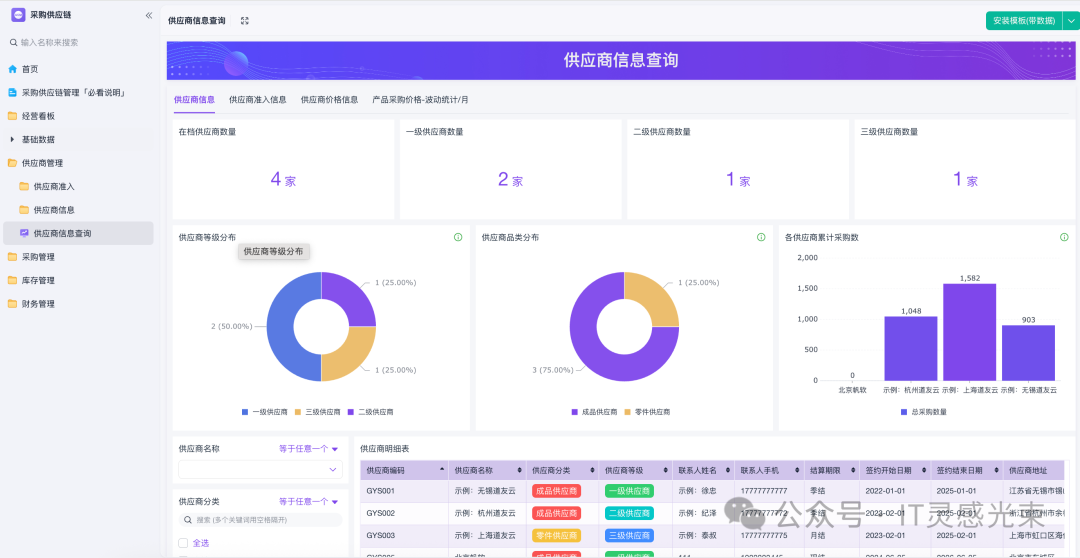
Task: Click the 总采购数量 legend color swatch
Action: (x=904, y=412)
